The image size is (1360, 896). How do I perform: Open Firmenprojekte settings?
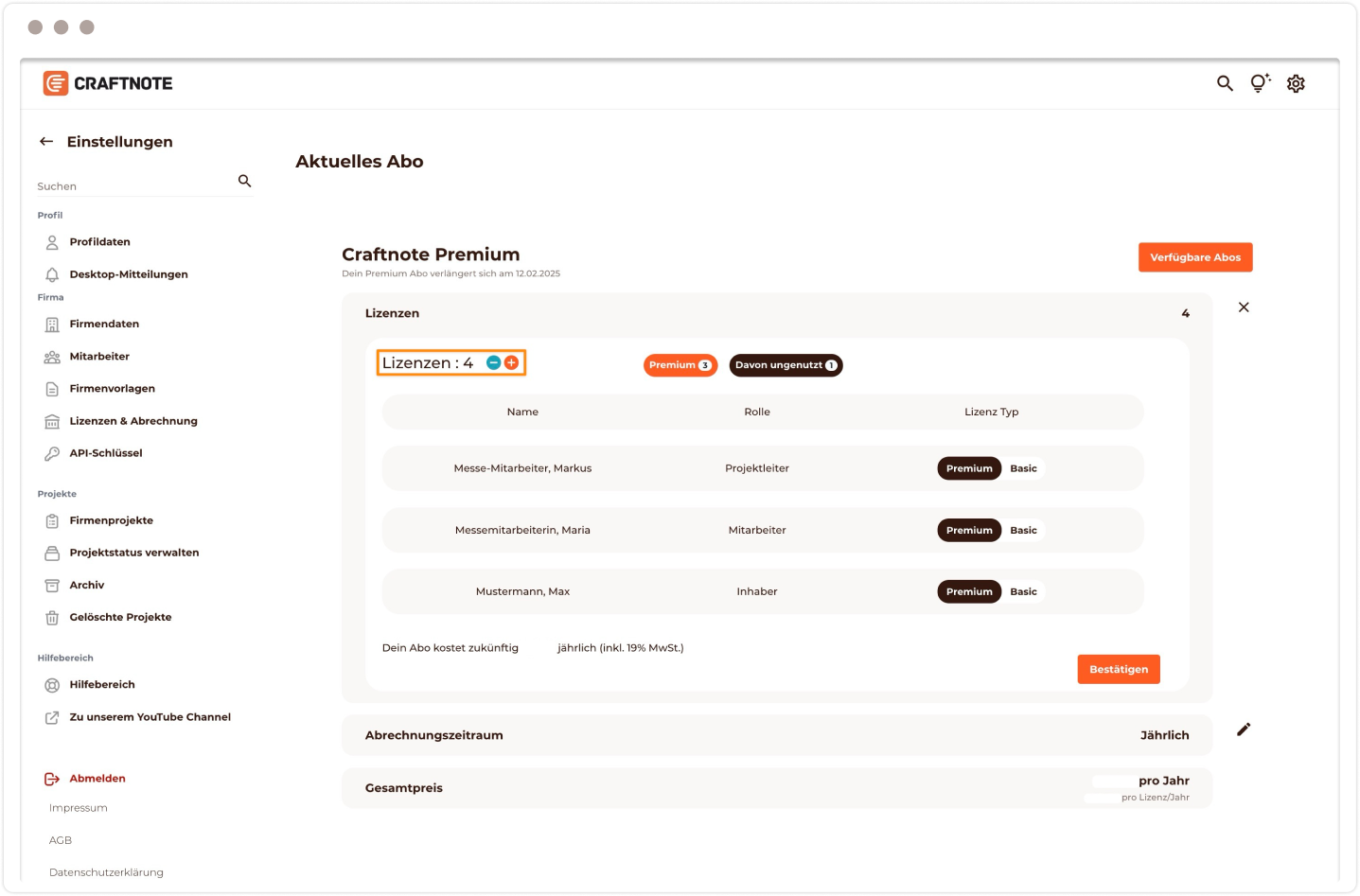[x=111, y=520]
